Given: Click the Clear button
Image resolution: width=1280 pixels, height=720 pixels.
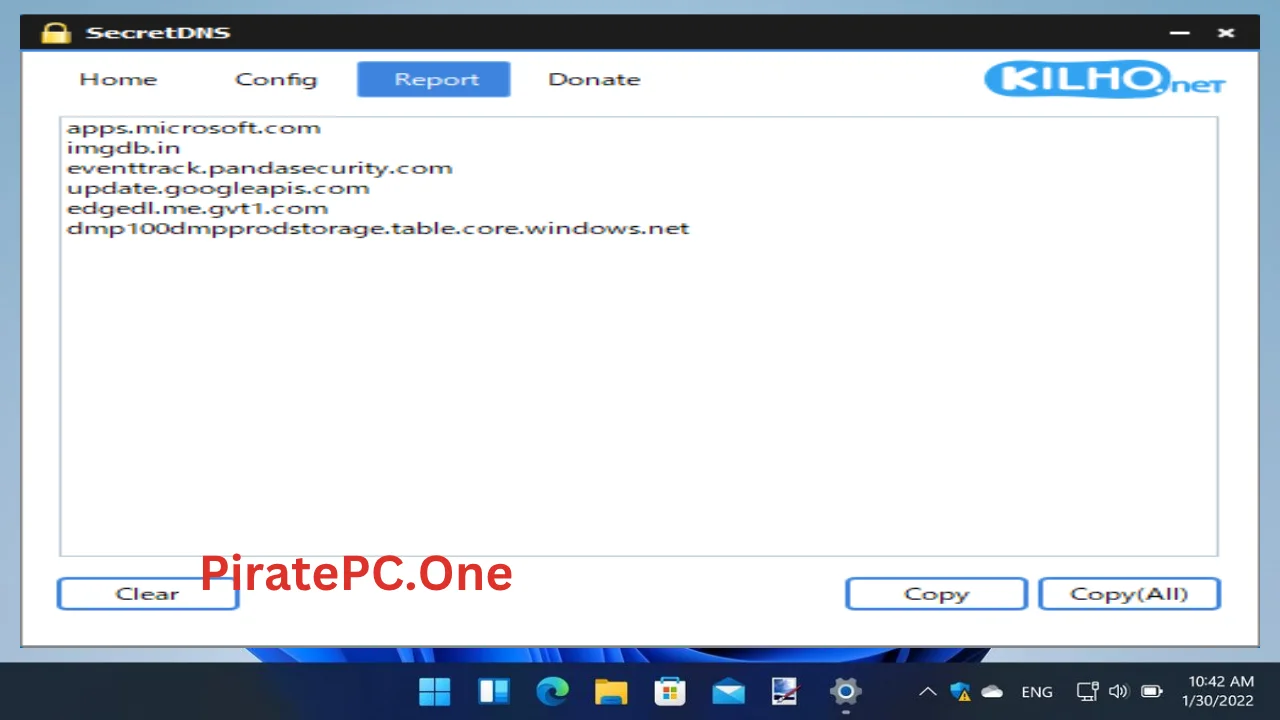Looking at the screenshot, I should (x=147, y=594).
